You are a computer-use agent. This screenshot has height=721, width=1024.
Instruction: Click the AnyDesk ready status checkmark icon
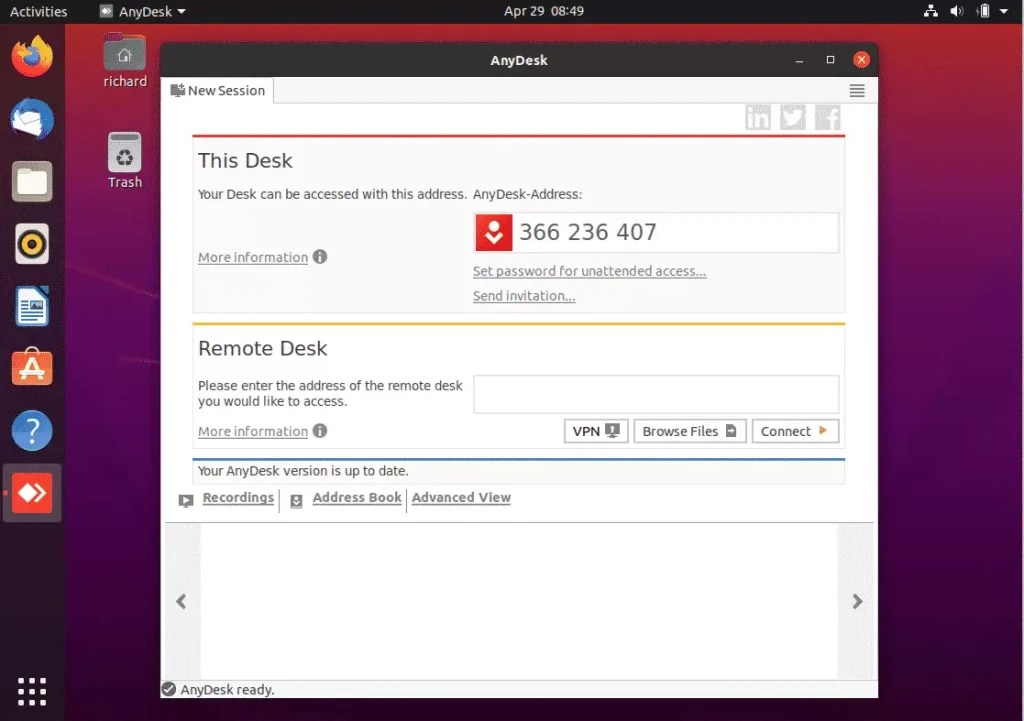(x=168, y=689)
